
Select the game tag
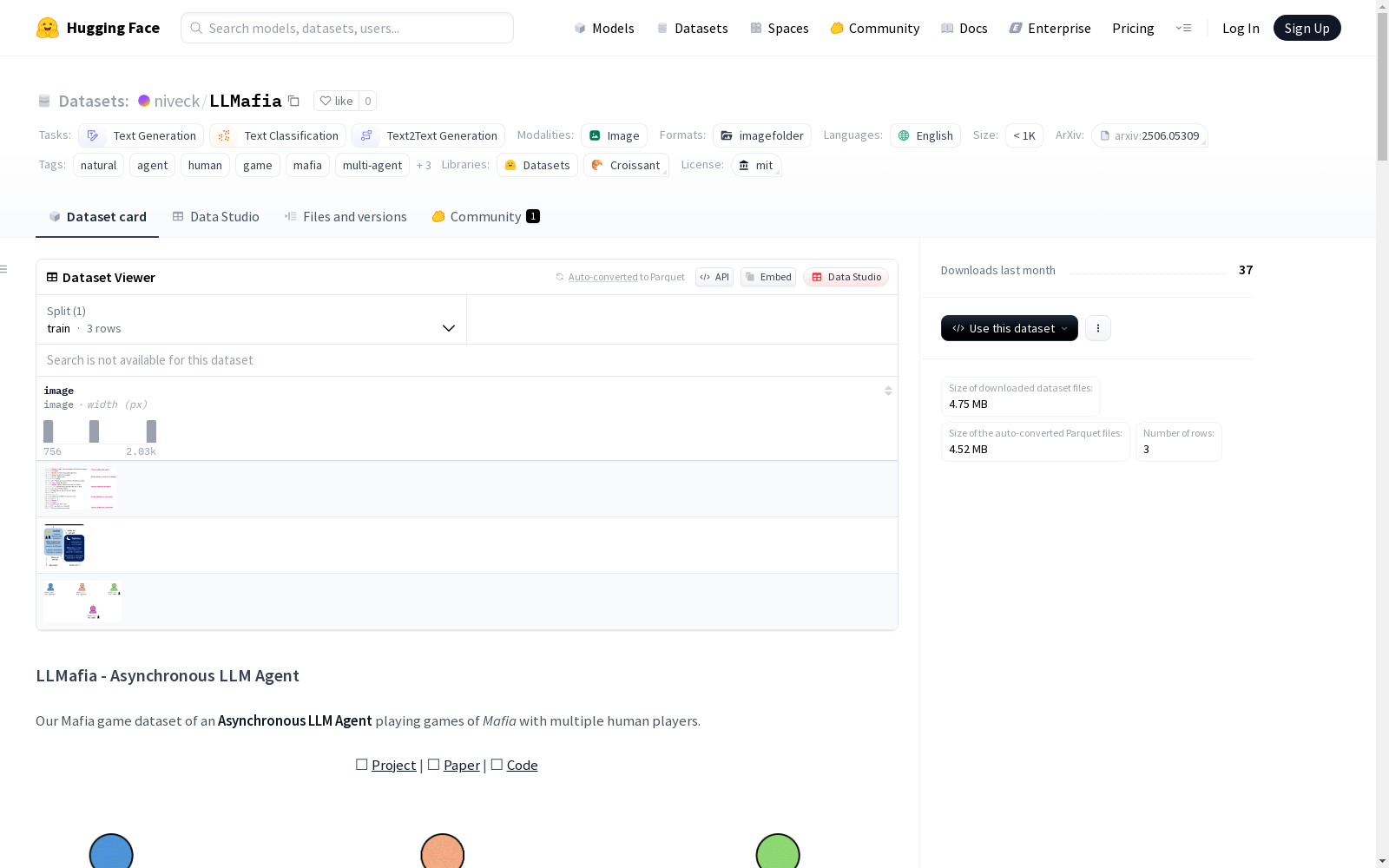coord(258,165)
